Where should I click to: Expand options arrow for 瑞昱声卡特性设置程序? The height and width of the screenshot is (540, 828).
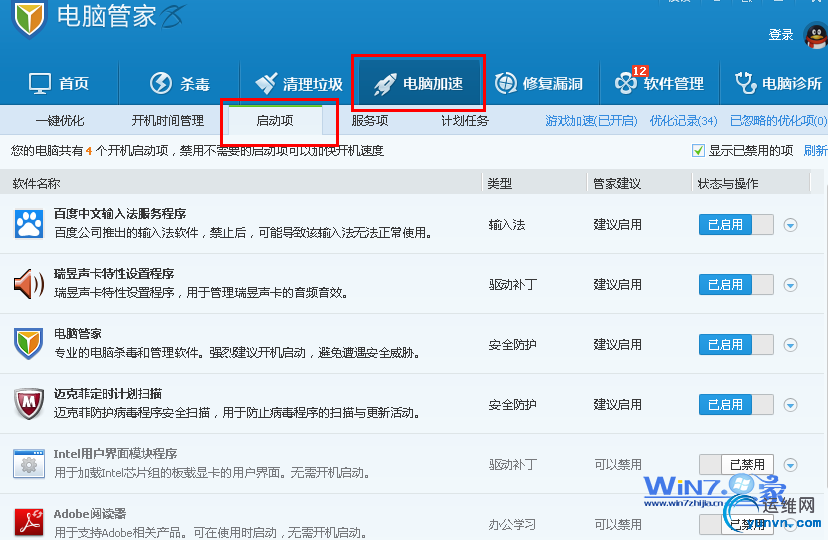(791, 285)
